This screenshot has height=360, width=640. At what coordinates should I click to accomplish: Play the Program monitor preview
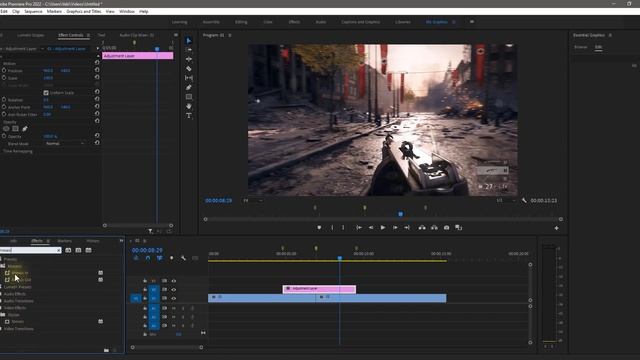point(383,228)
